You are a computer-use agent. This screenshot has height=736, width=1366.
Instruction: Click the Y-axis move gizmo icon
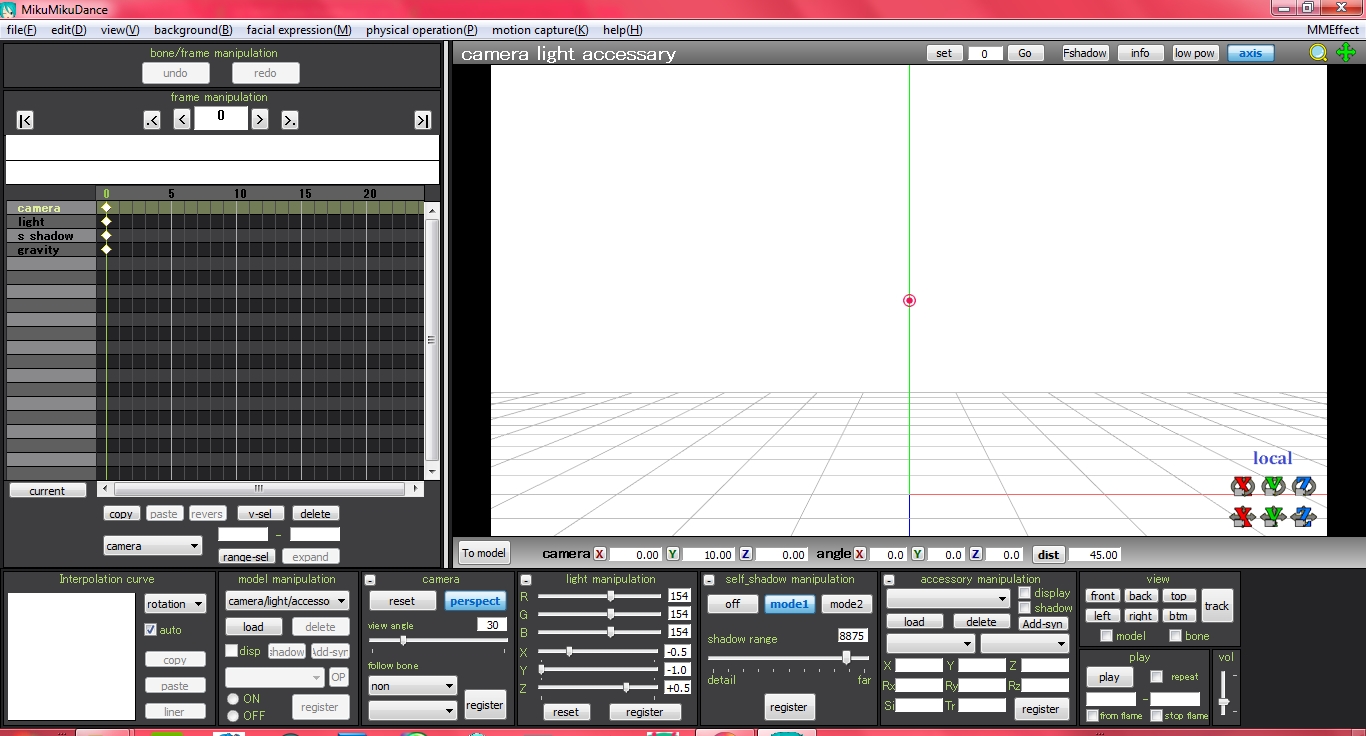click(1273, 517)
